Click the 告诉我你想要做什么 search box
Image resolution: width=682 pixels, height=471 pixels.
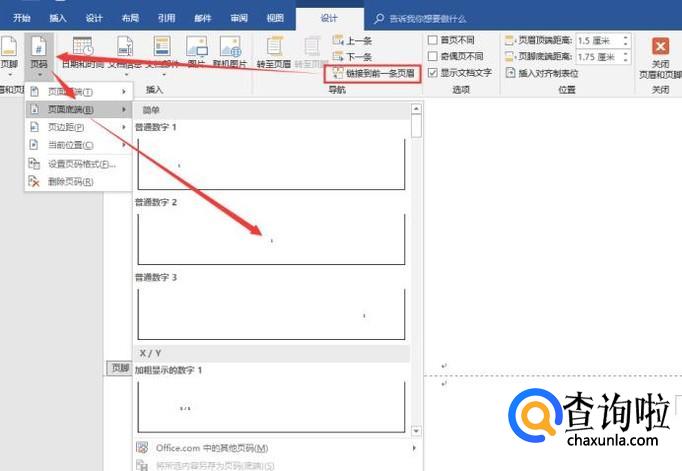click(x=428, y=19)
